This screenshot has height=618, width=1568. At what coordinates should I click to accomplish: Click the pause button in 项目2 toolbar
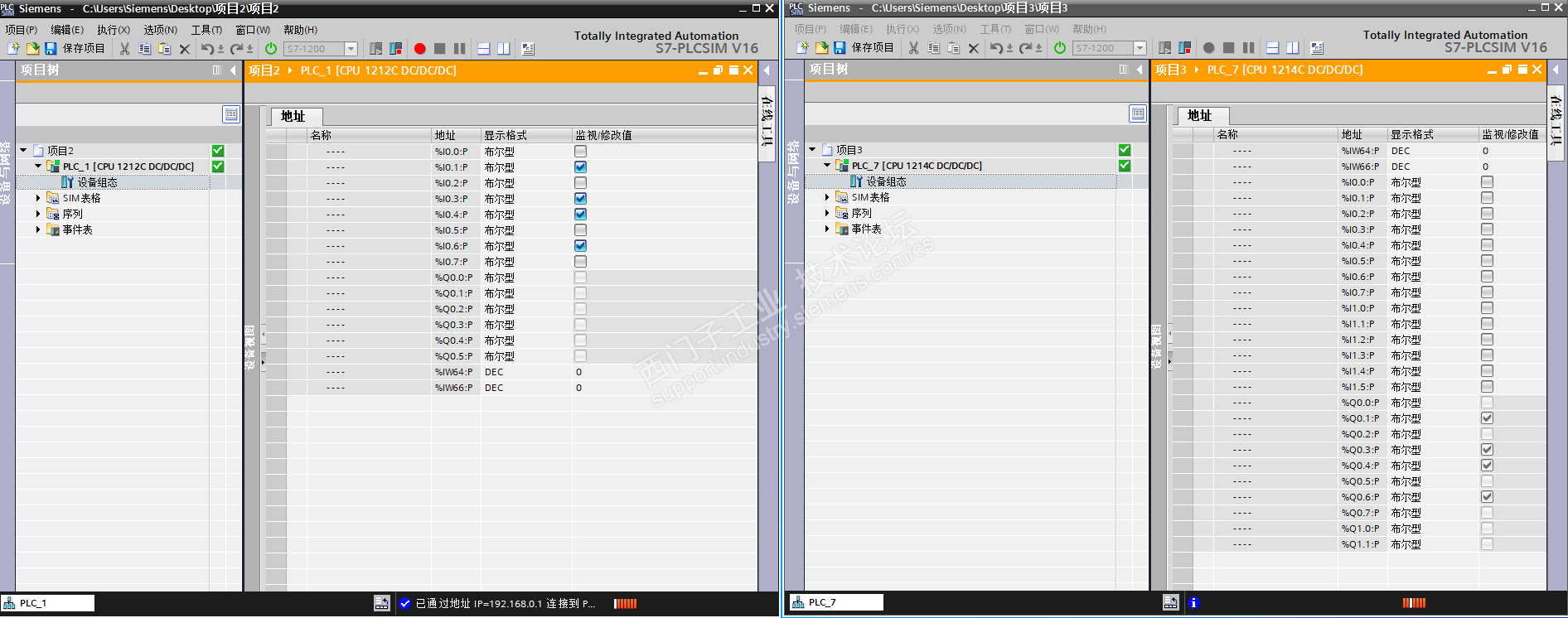click(460, 49)
